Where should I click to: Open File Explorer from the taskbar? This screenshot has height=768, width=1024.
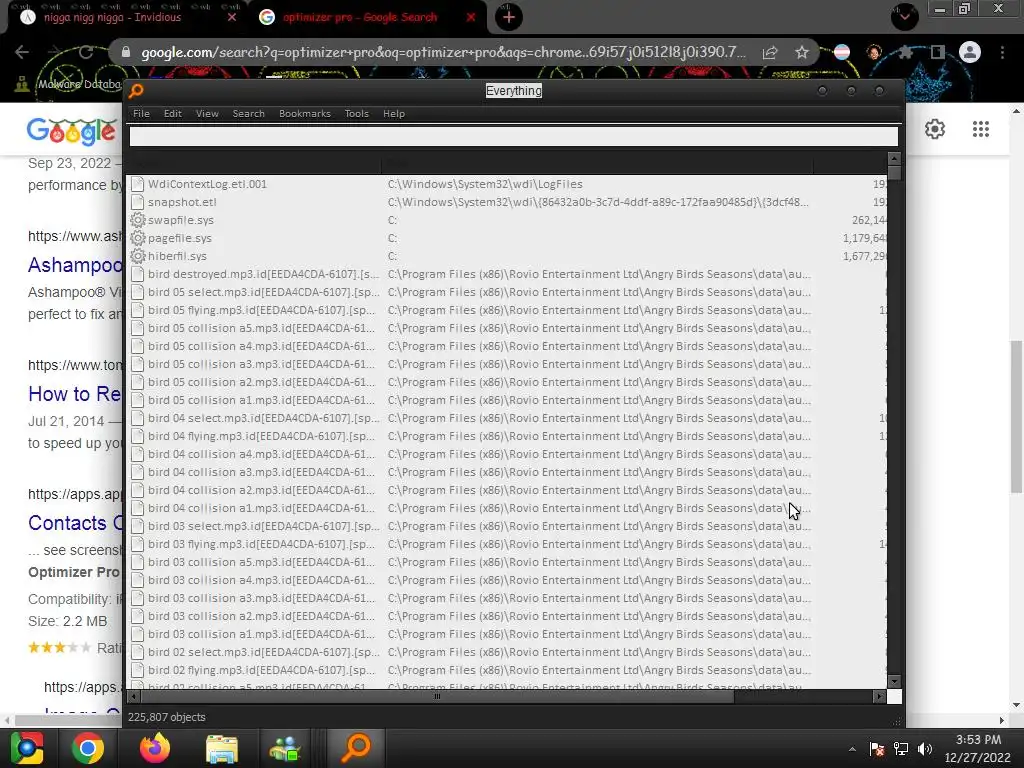(221, 748)
